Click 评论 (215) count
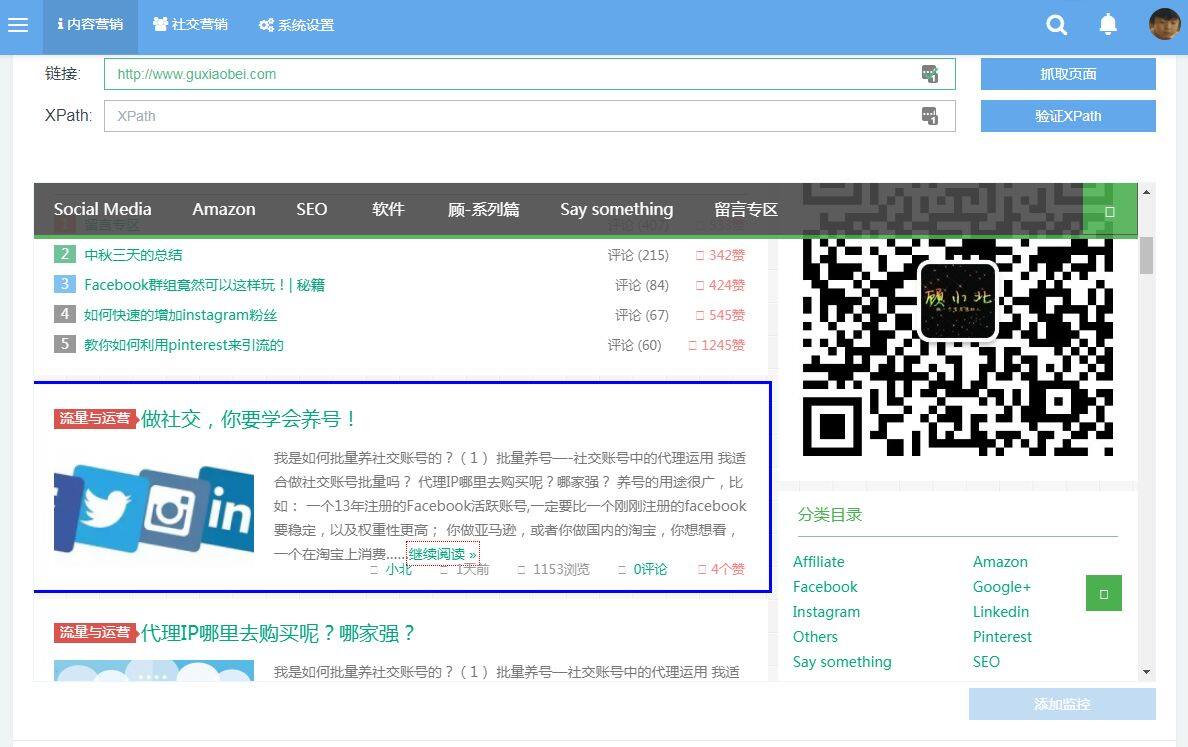 [638, 255]
